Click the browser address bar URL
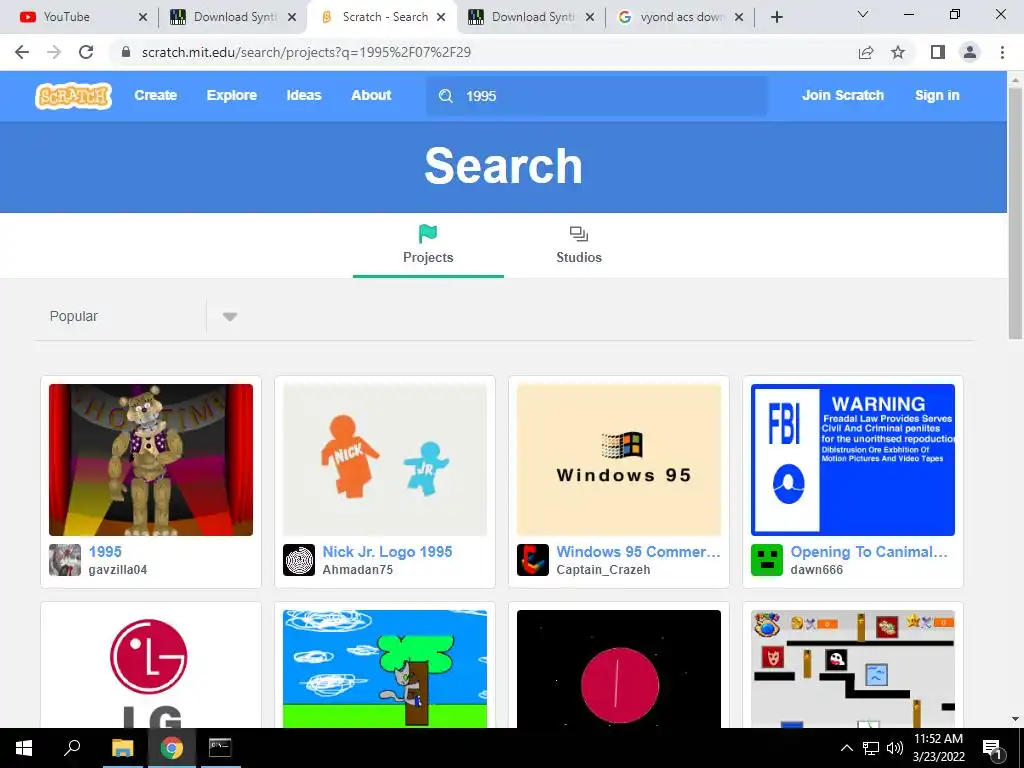The image size is (1024, 768). pos(306,52)
